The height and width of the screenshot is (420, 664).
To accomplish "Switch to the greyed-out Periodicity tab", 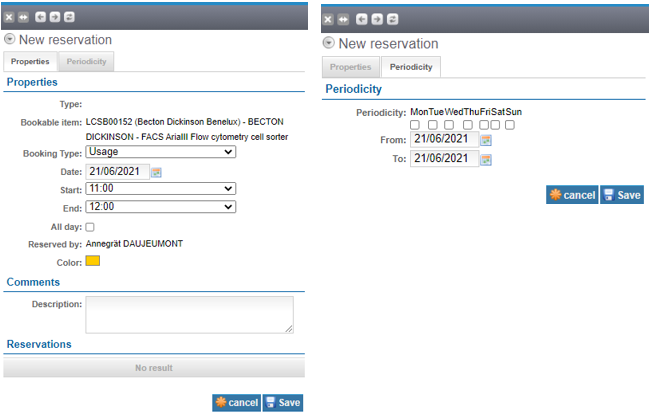I will click(89, 62).
